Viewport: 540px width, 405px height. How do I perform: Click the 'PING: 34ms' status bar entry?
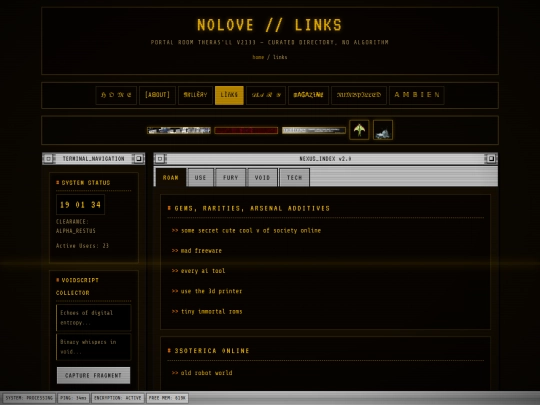73,398
